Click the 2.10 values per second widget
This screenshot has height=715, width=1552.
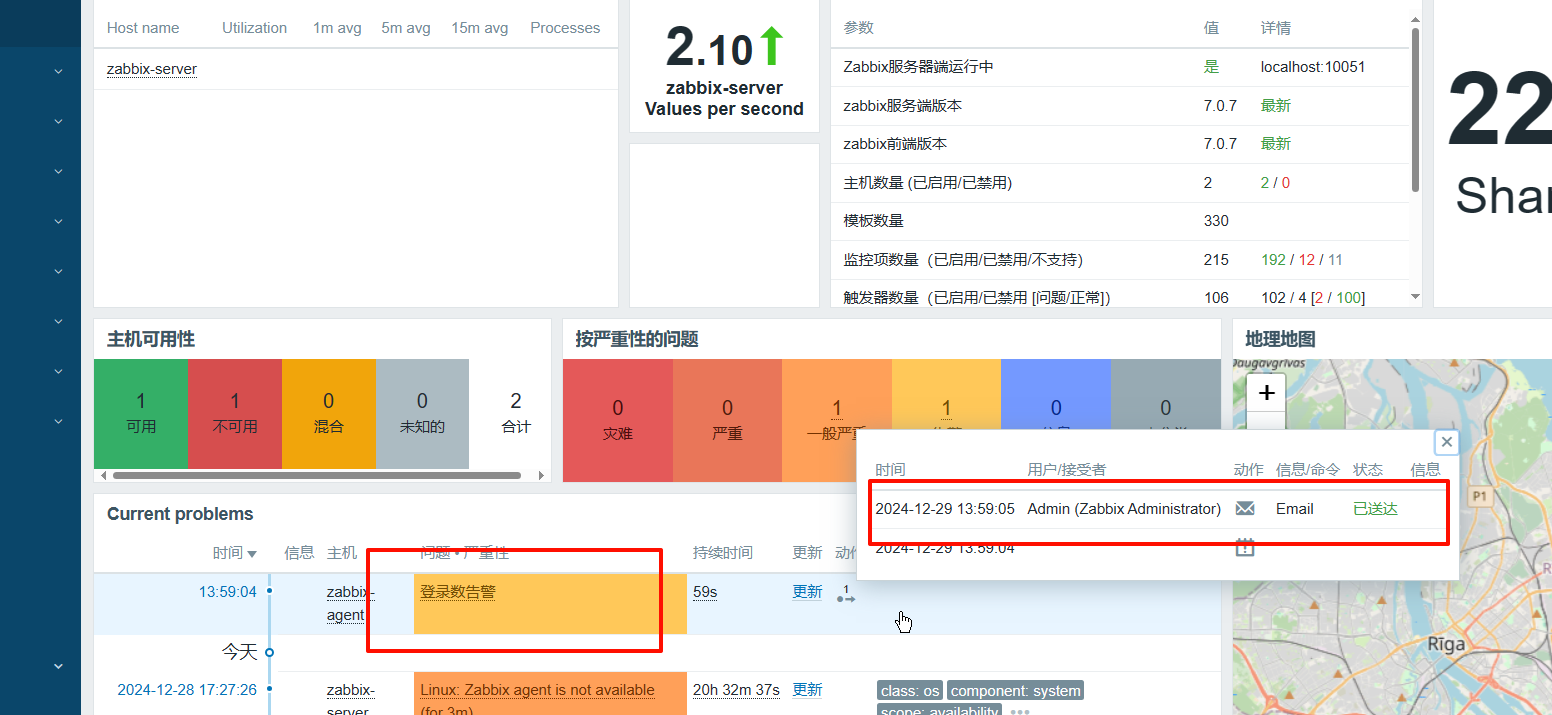[724, 66]
